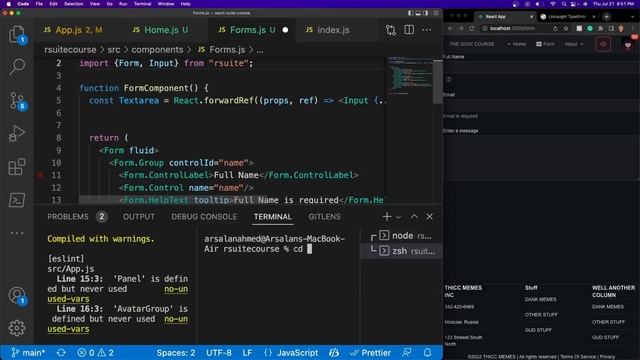Change end of line sequence LF
This screenshot has height=360, width=640.
coord(247,353)
